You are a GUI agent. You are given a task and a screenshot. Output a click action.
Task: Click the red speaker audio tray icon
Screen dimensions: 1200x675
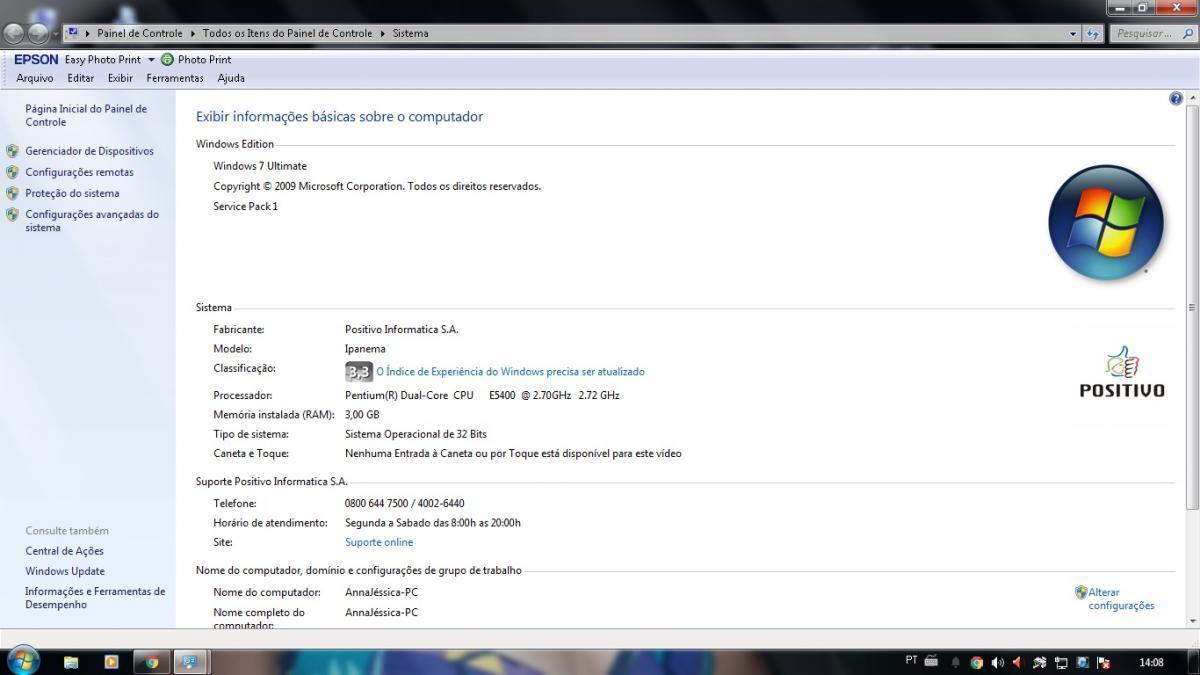click(1018, 662)
